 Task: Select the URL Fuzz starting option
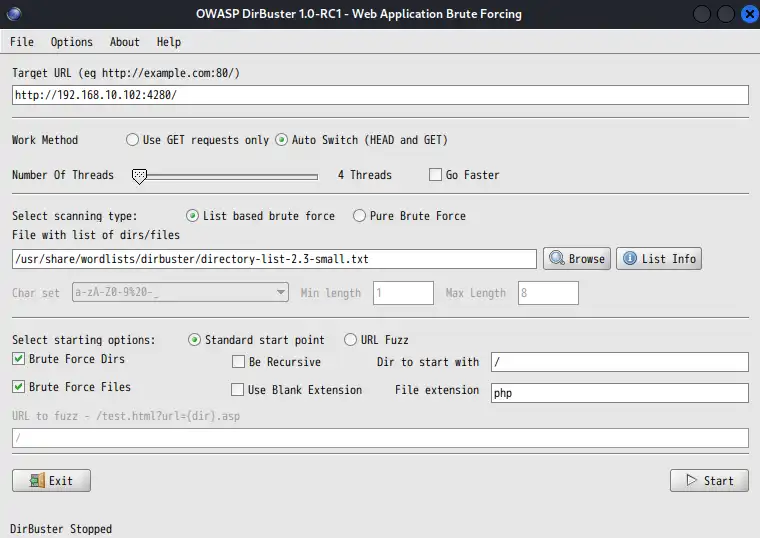(x=351, y=340)
